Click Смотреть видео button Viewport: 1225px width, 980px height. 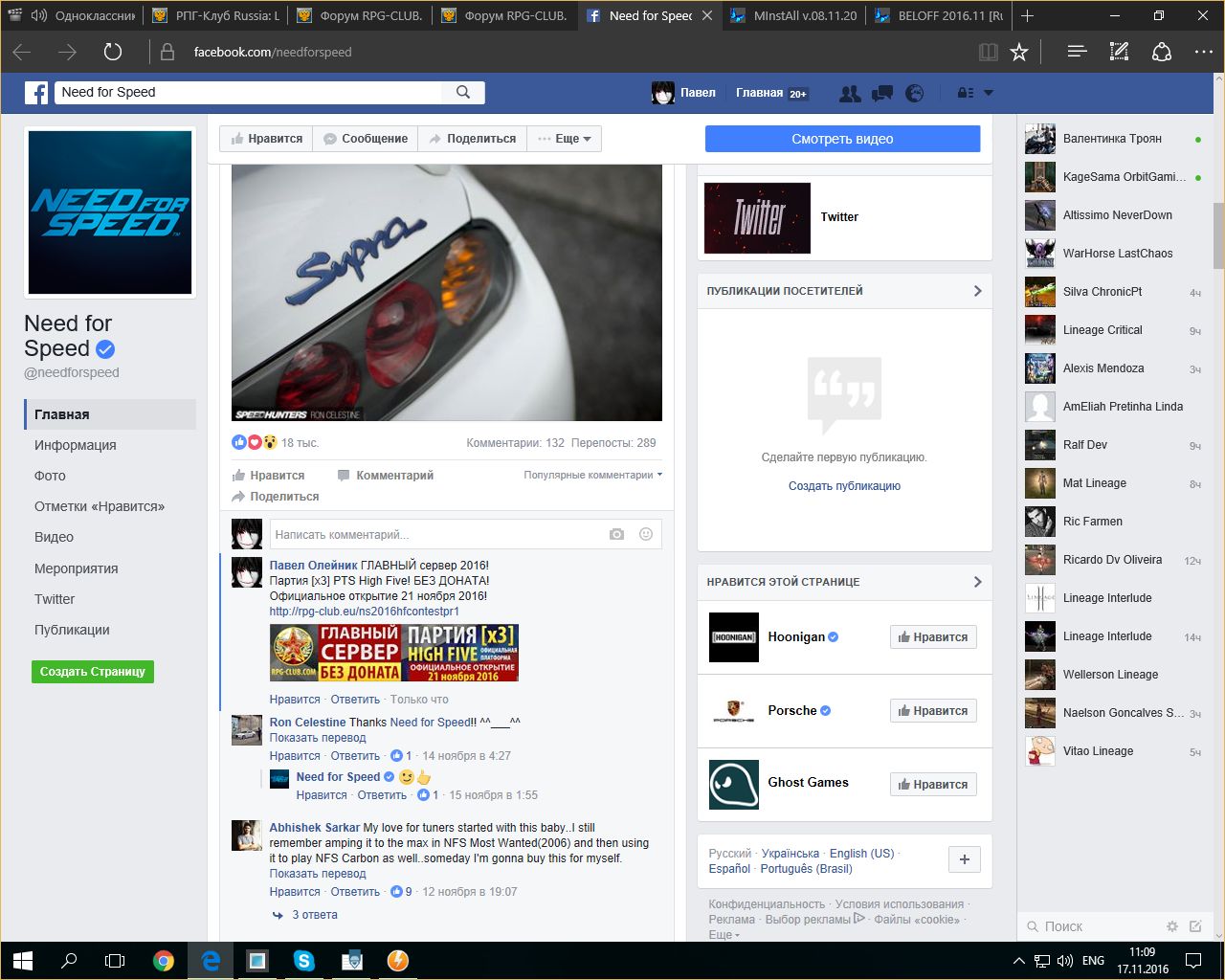[842, 139]
